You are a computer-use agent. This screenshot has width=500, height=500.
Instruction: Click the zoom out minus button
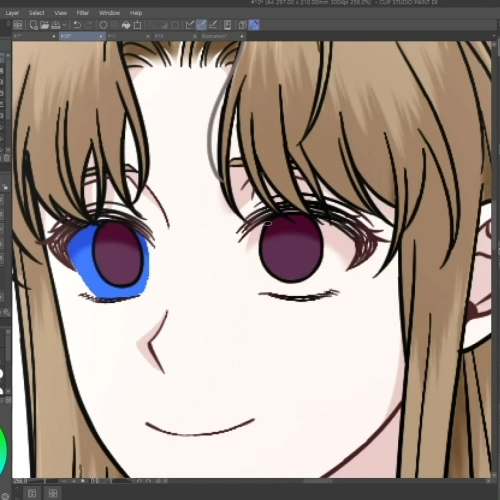pos(64,481)
